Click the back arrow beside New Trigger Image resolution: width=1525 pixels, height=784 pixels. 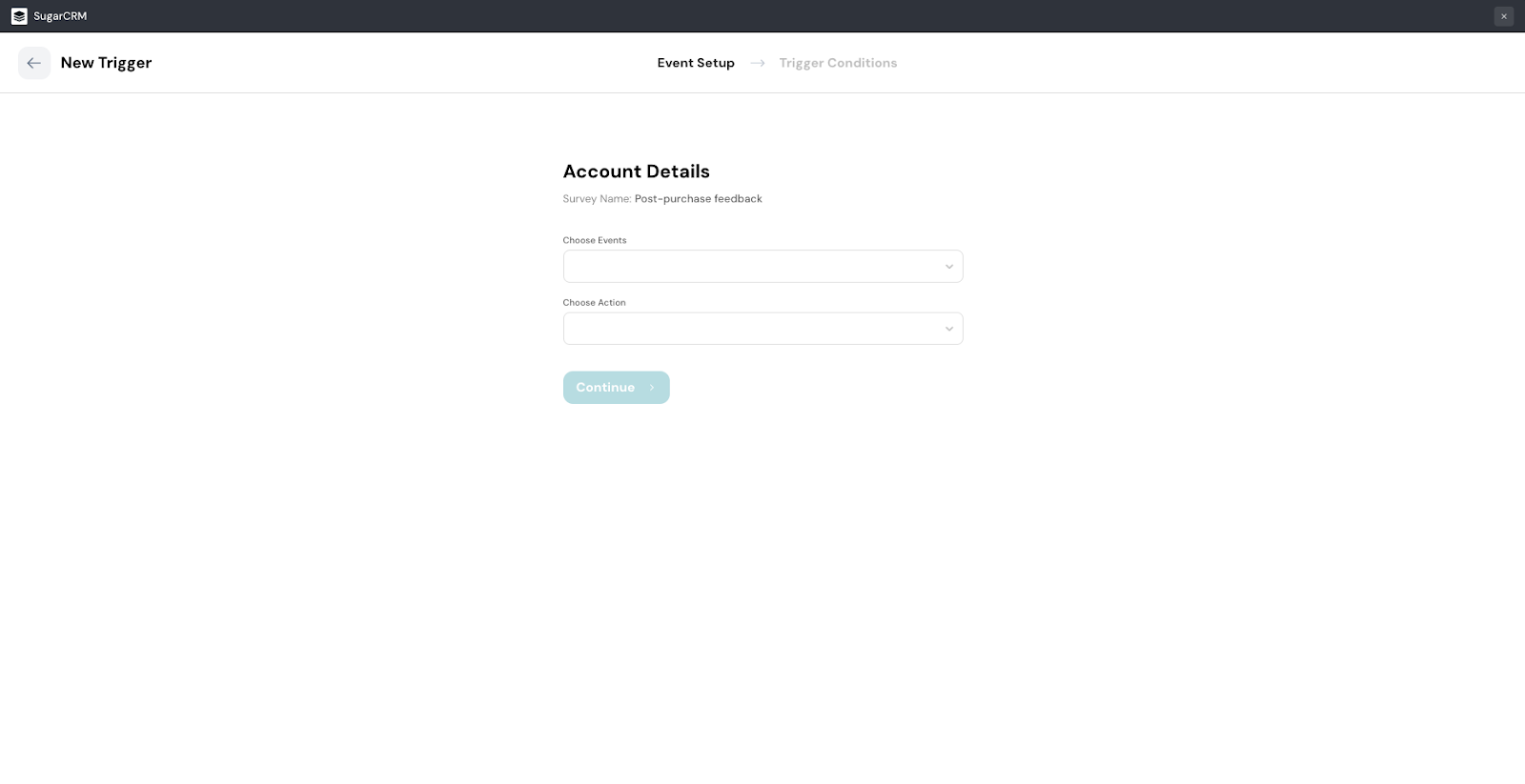(x=34, y=63)
